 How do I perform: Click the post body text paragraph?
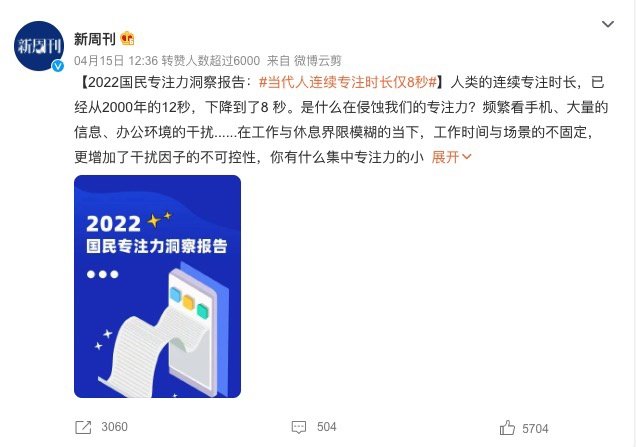341,120
